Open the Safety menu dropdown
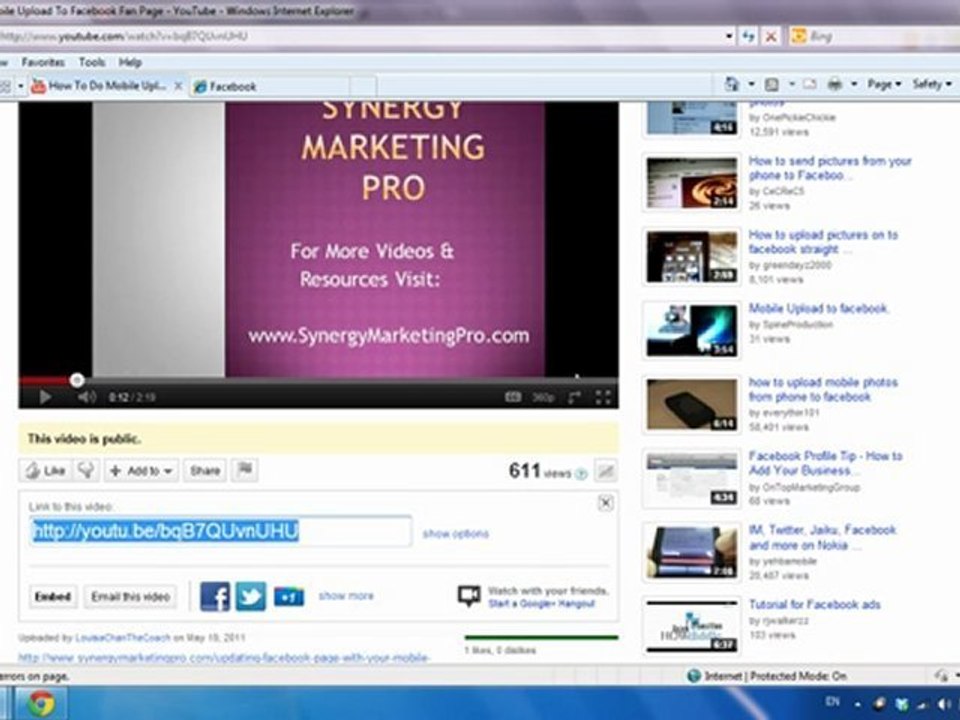This screenshot has width=960, height=720. (932, 84)
